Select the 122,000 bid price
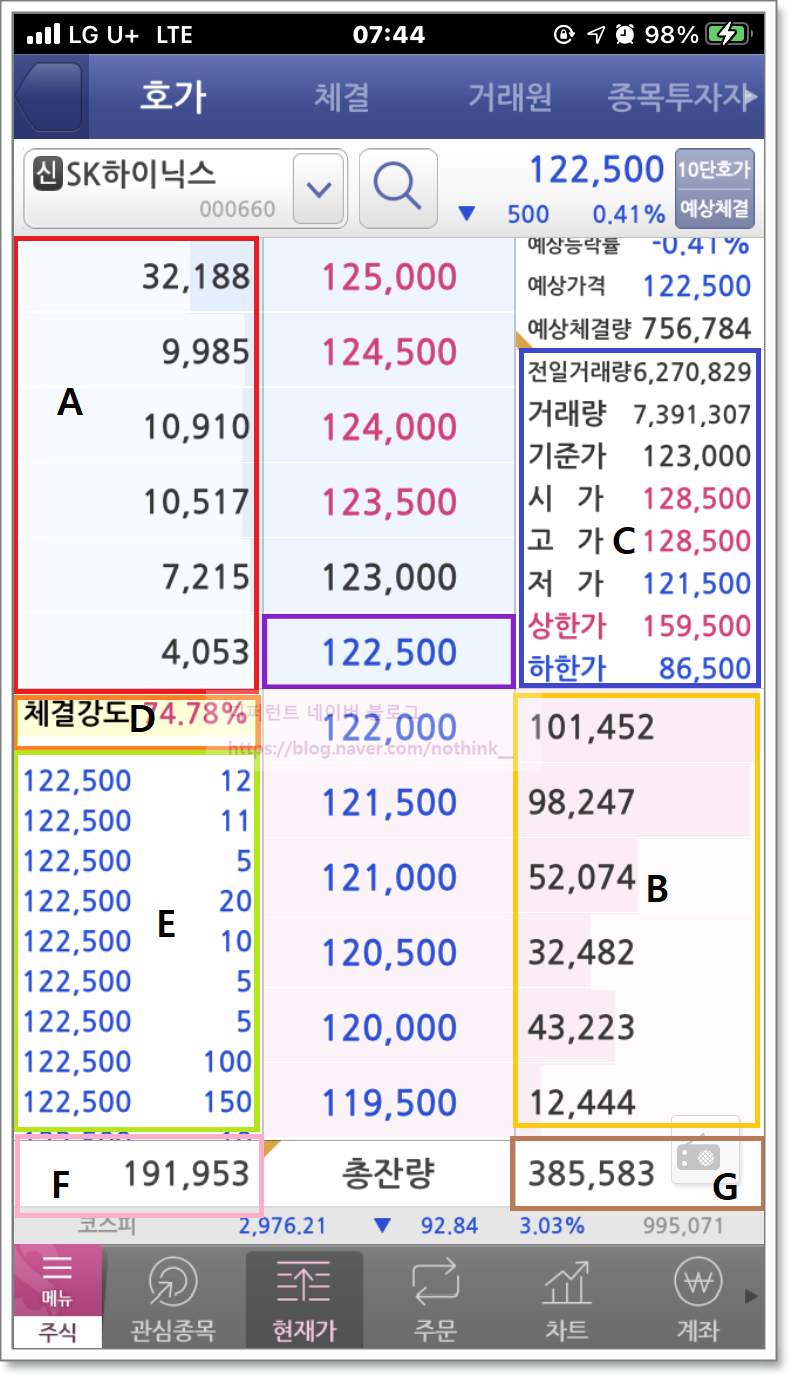The height and width of the screenshot is (1374, 790). click(387, 727)
